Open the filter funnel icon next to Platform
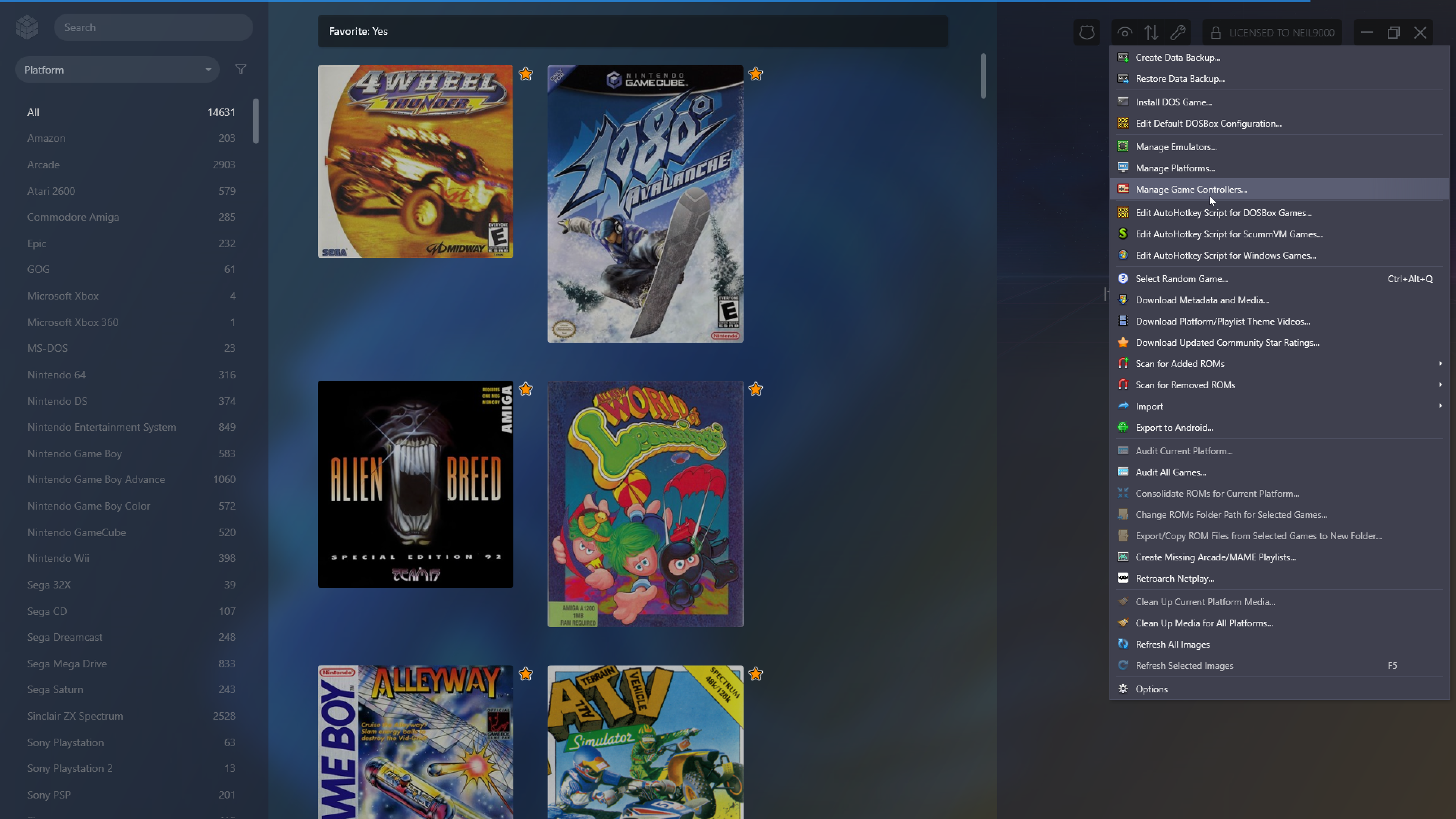 241,69
